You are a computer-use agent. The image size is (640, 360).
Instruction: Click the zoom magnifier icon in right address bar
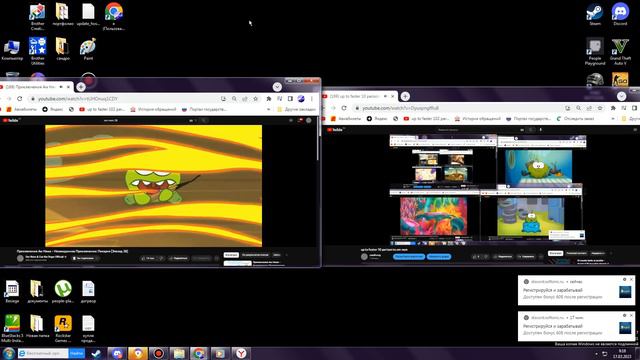pos(578,108)
